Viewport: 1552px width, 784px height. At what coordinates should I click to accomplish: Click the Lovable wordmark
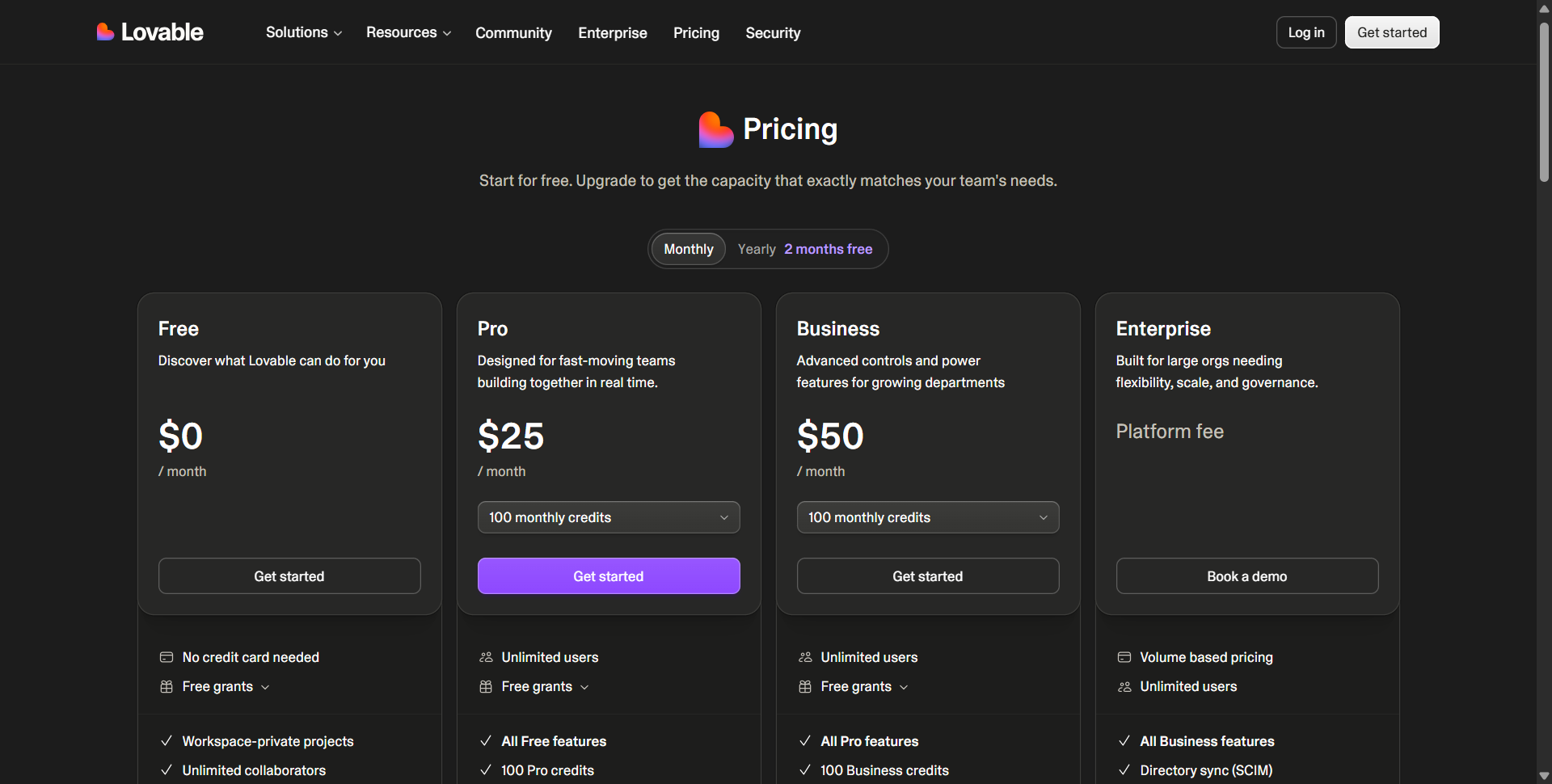pyautogui.click(x=162, y=32)
